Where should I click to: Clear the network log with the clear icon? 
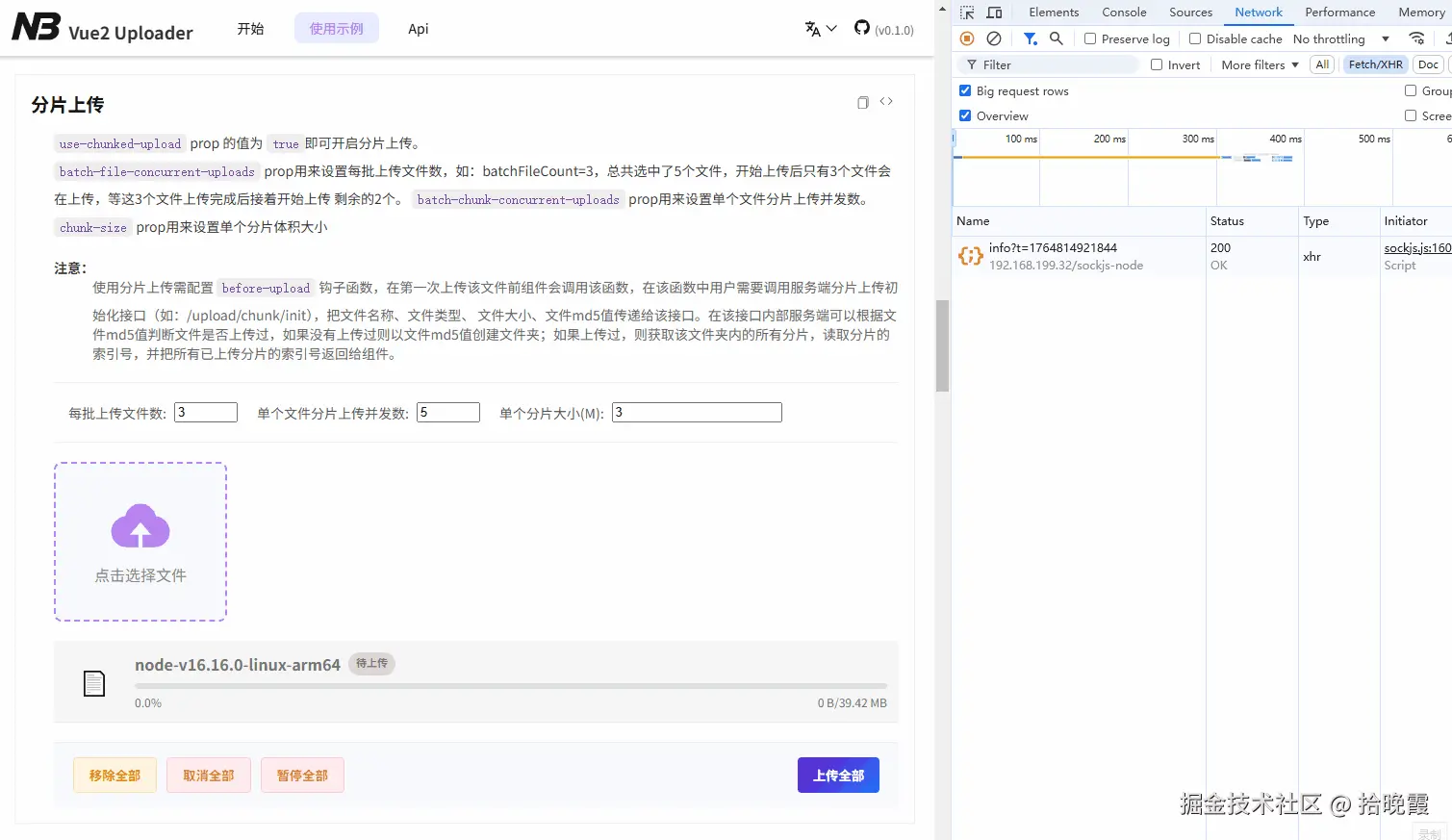(x=994, y=38)
